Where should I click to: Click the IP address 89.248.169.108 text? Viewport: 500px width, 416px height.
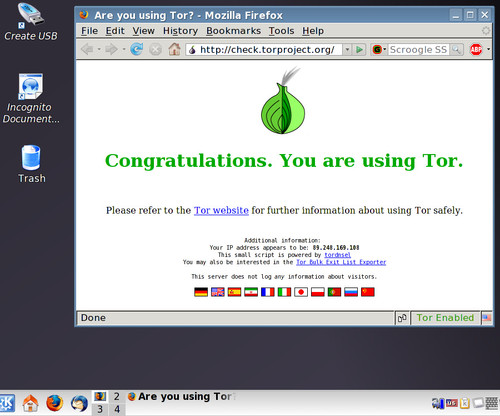tap(336, 248)
